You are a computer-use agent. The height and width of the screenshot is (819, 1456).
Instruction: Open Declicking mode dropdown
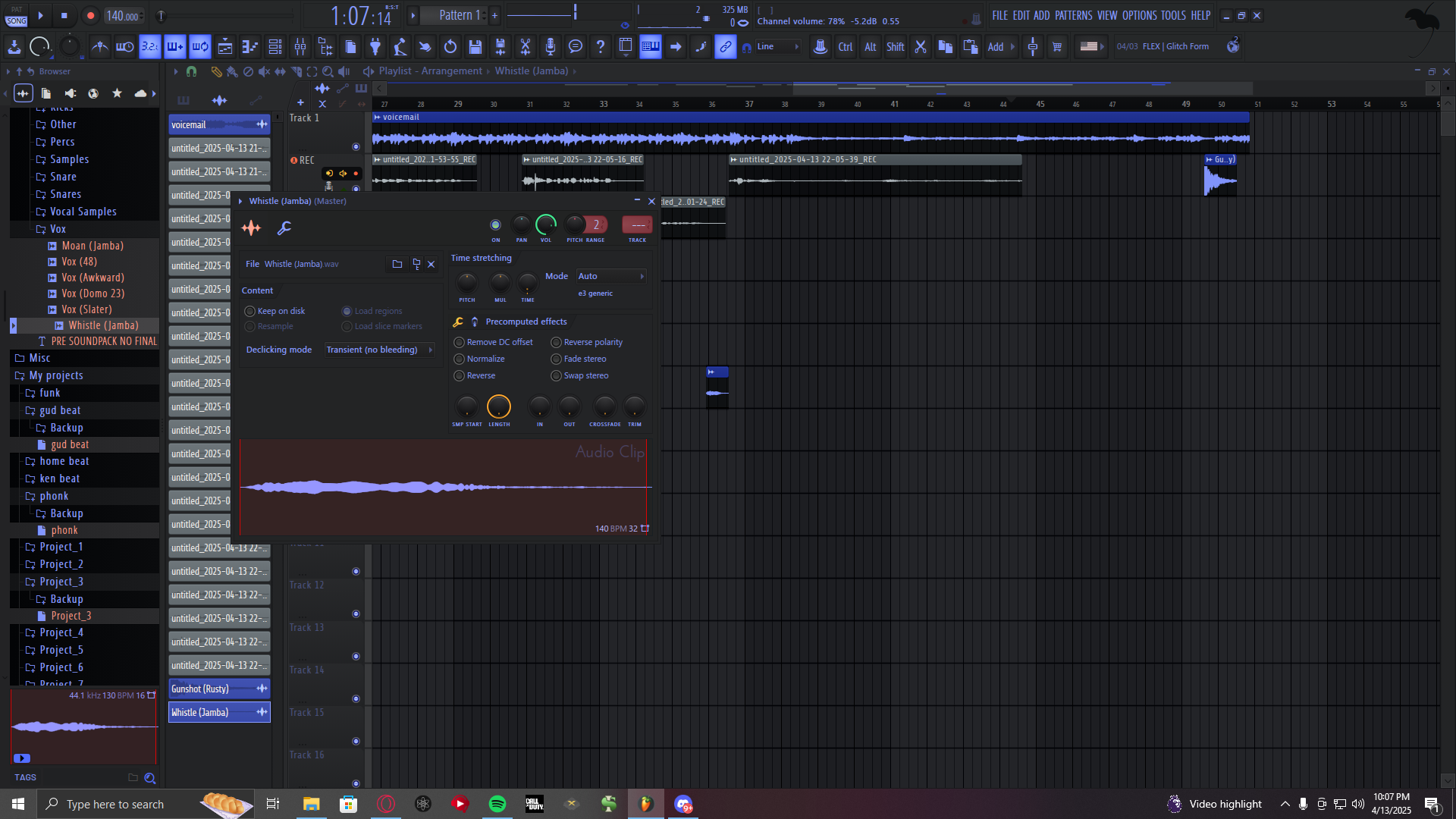[x=378, y=350]
